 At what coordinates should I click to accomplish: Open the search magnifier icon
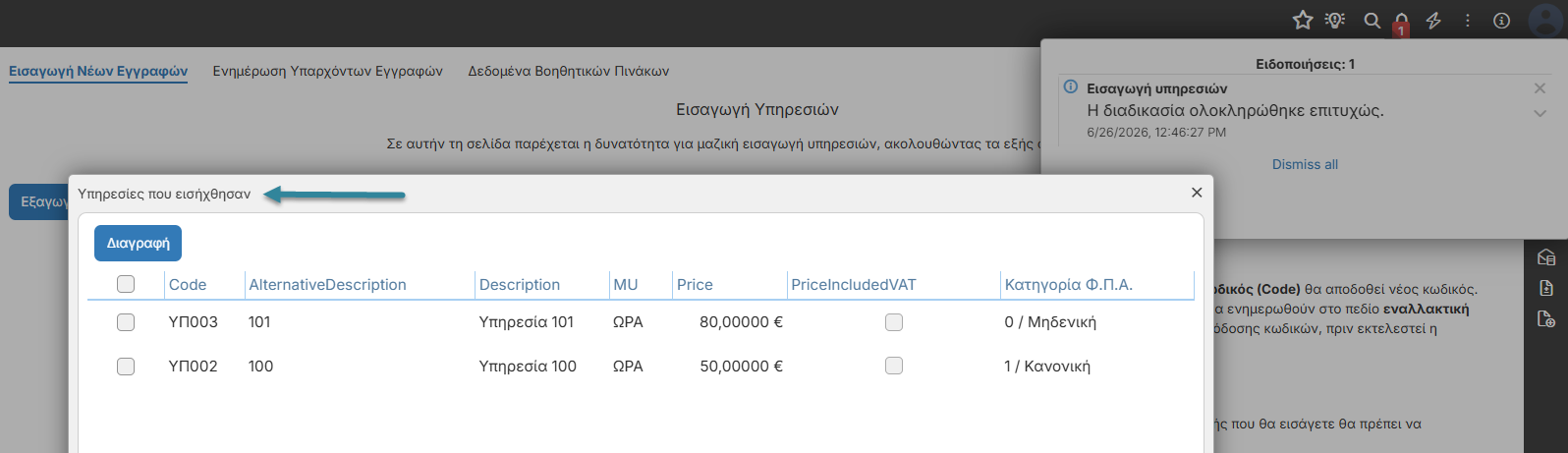tap(1372, 20)
